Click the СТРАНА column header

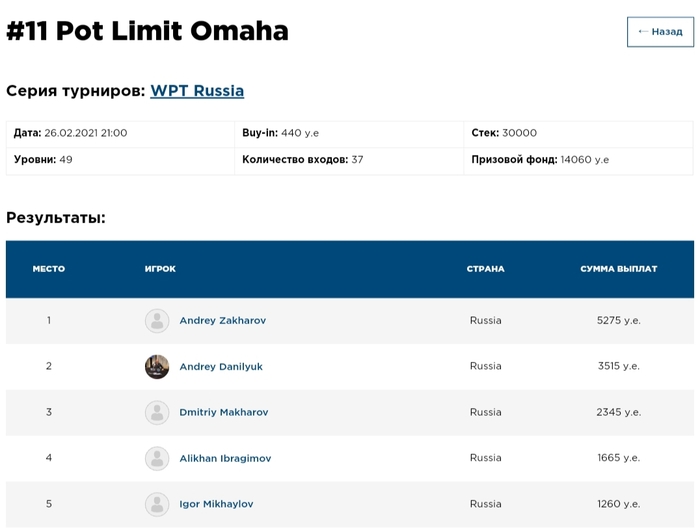tap(485, 269)
